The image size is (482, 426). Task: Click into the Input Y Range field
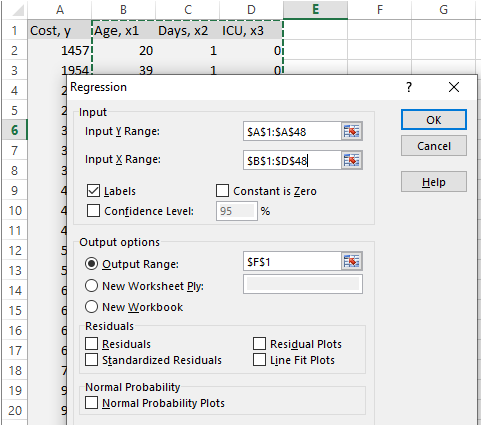(292, 131)
